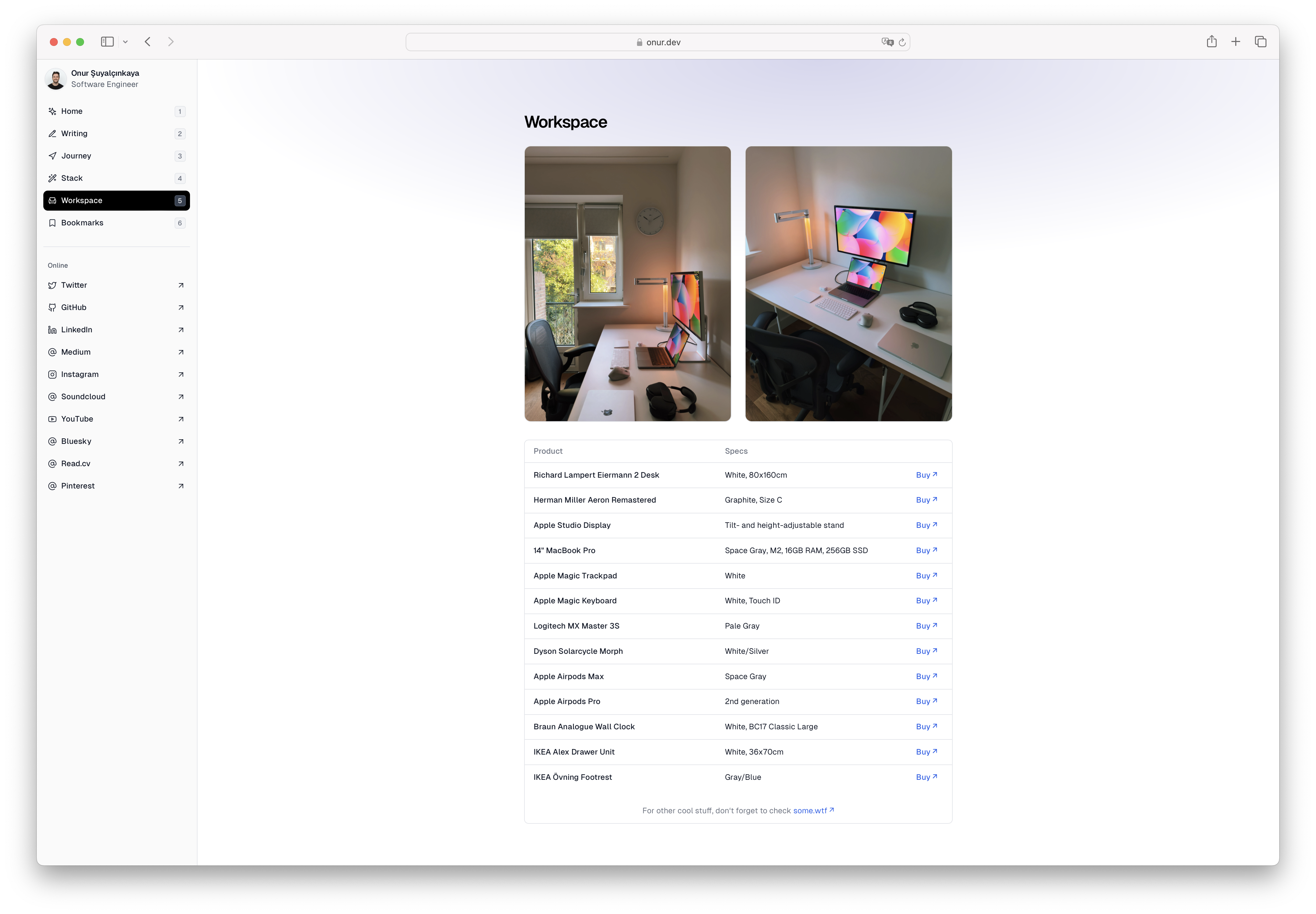
Task: Click Onur's profile avatar
Action: (x=55, y=79)
